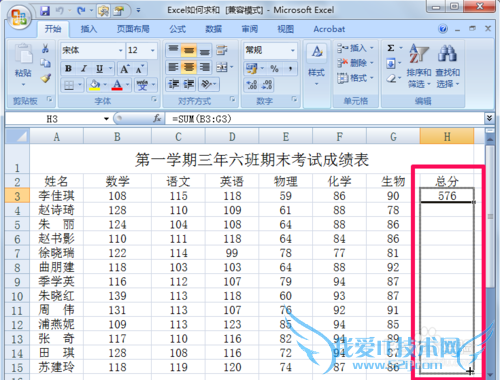Cut selection with scissors icon

pyautogui.click(x=45, y=49)
